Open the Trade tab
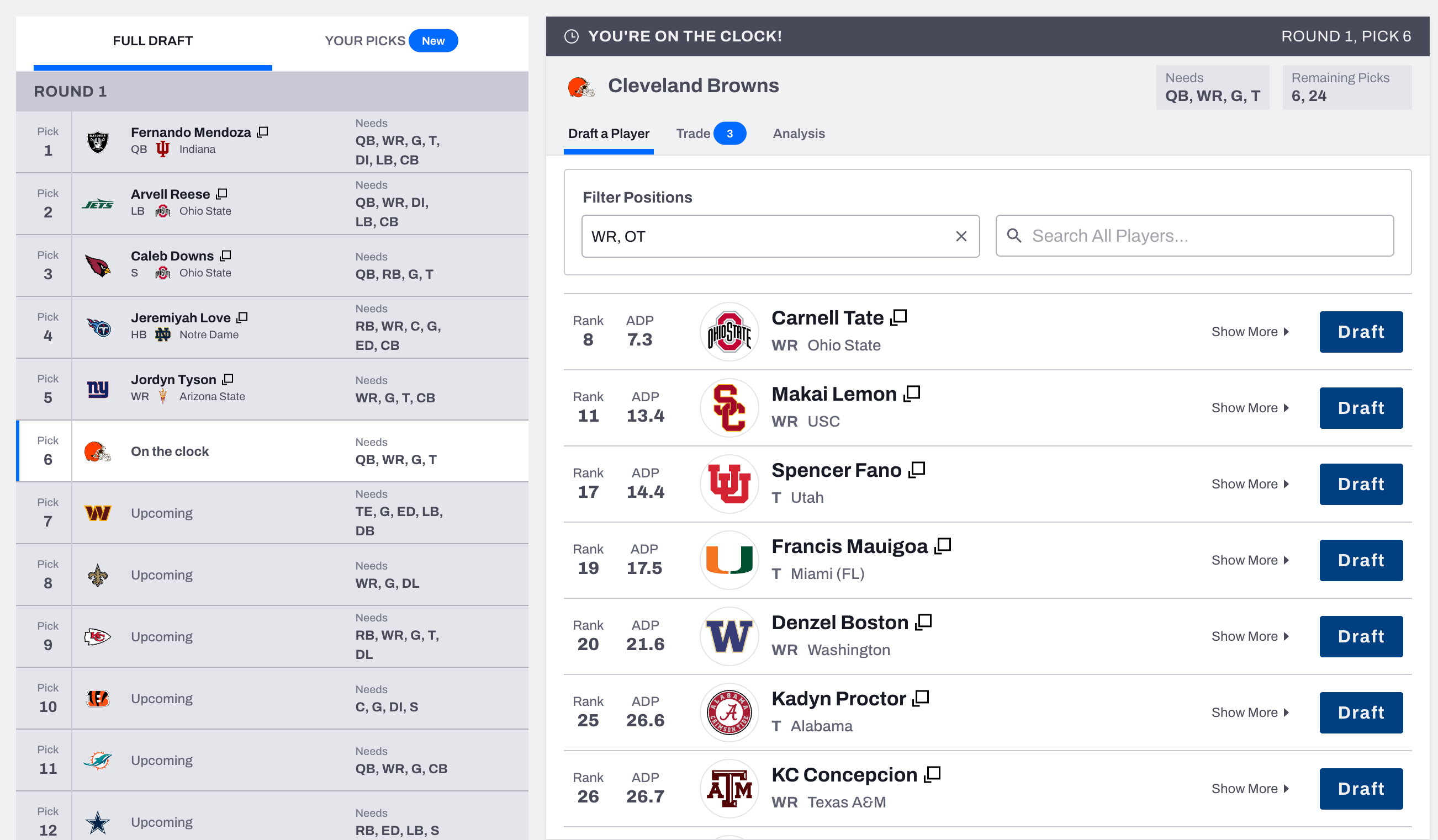Image resolution: width=1438 pixels, height=840 pixels. pyautogui.click(x=694, y=134)
